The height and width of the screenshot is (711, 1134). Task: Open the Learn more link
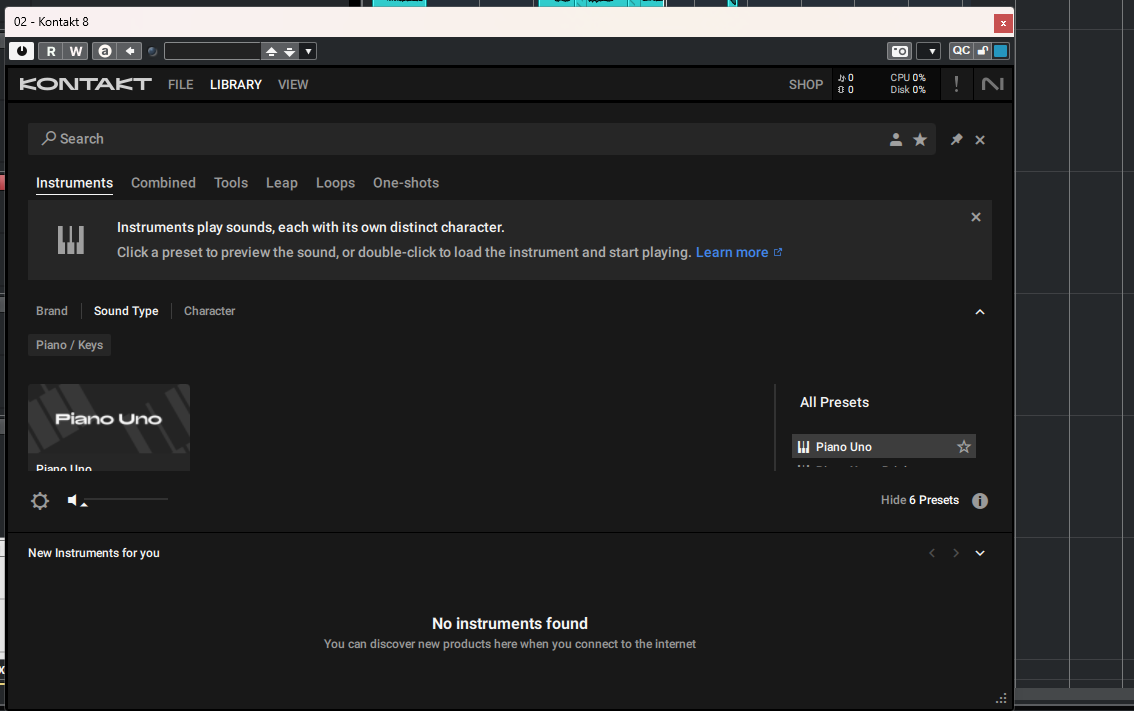738,252
